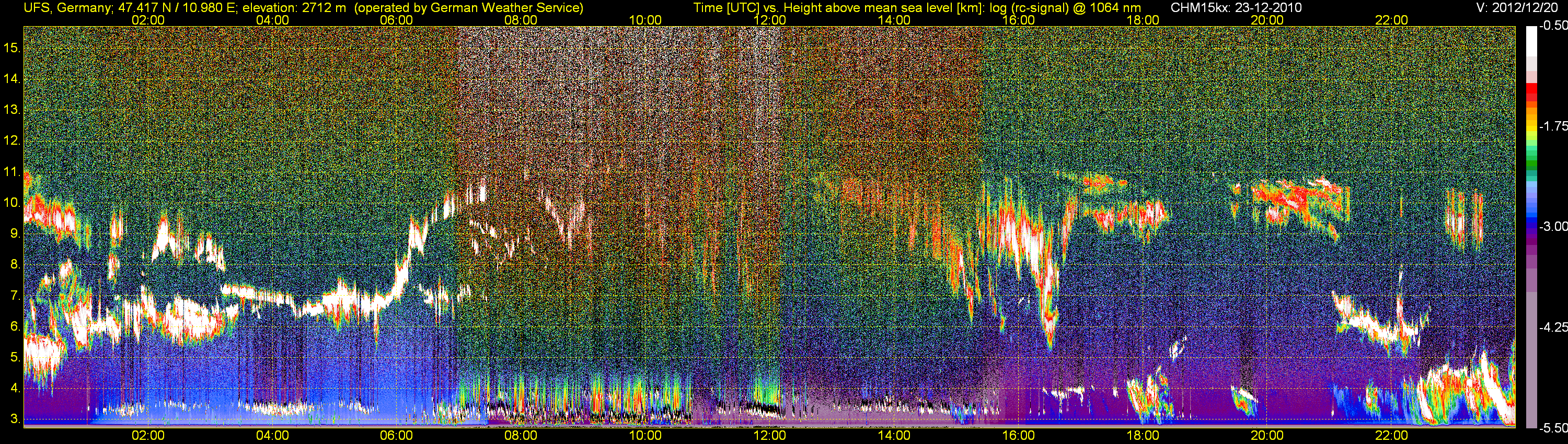Click the '13.' km height axis label
1568x444 pixels.
[12, 110]
